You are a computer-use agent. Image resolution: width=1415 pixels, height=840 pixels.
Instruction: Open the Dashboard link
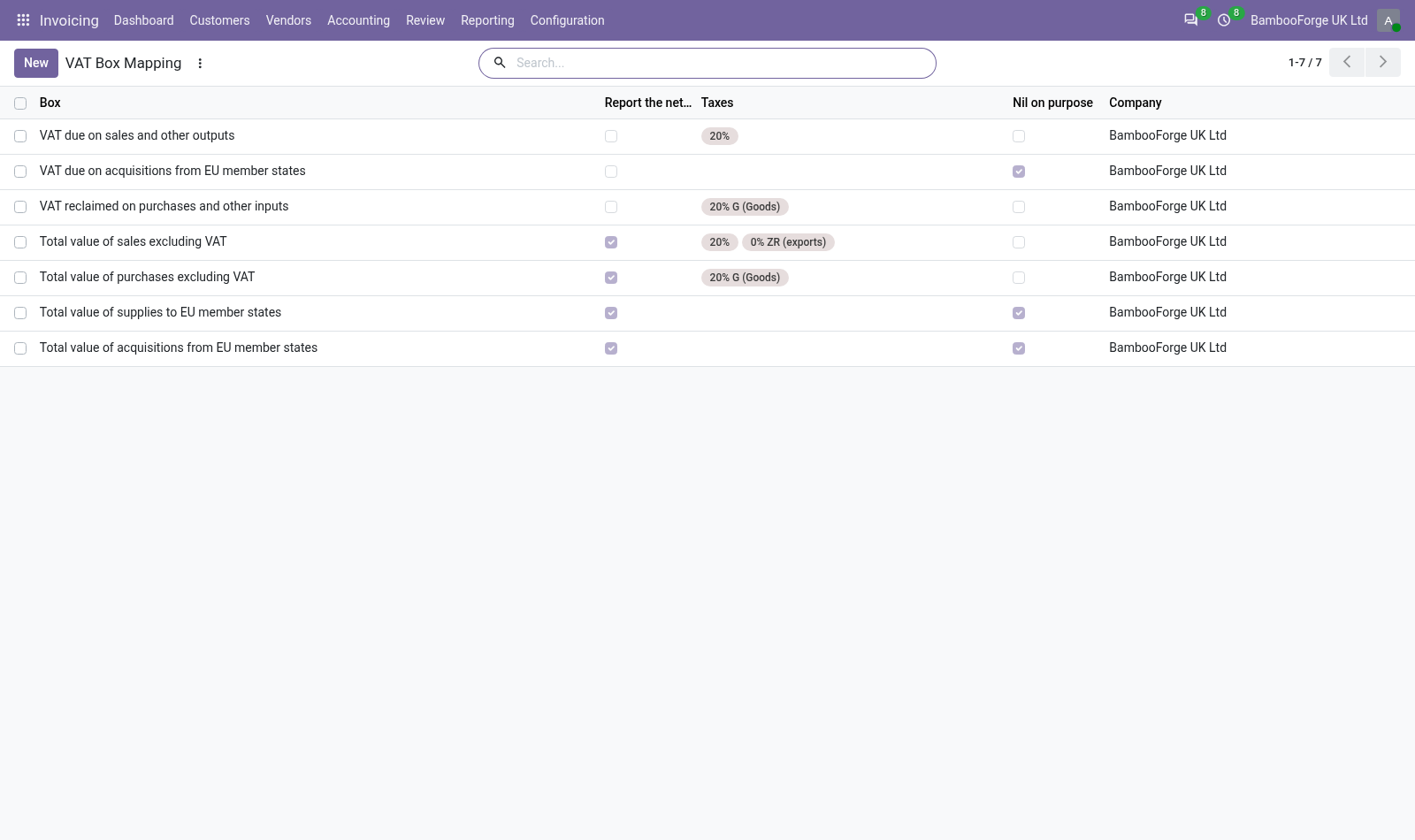pos(143,20)
